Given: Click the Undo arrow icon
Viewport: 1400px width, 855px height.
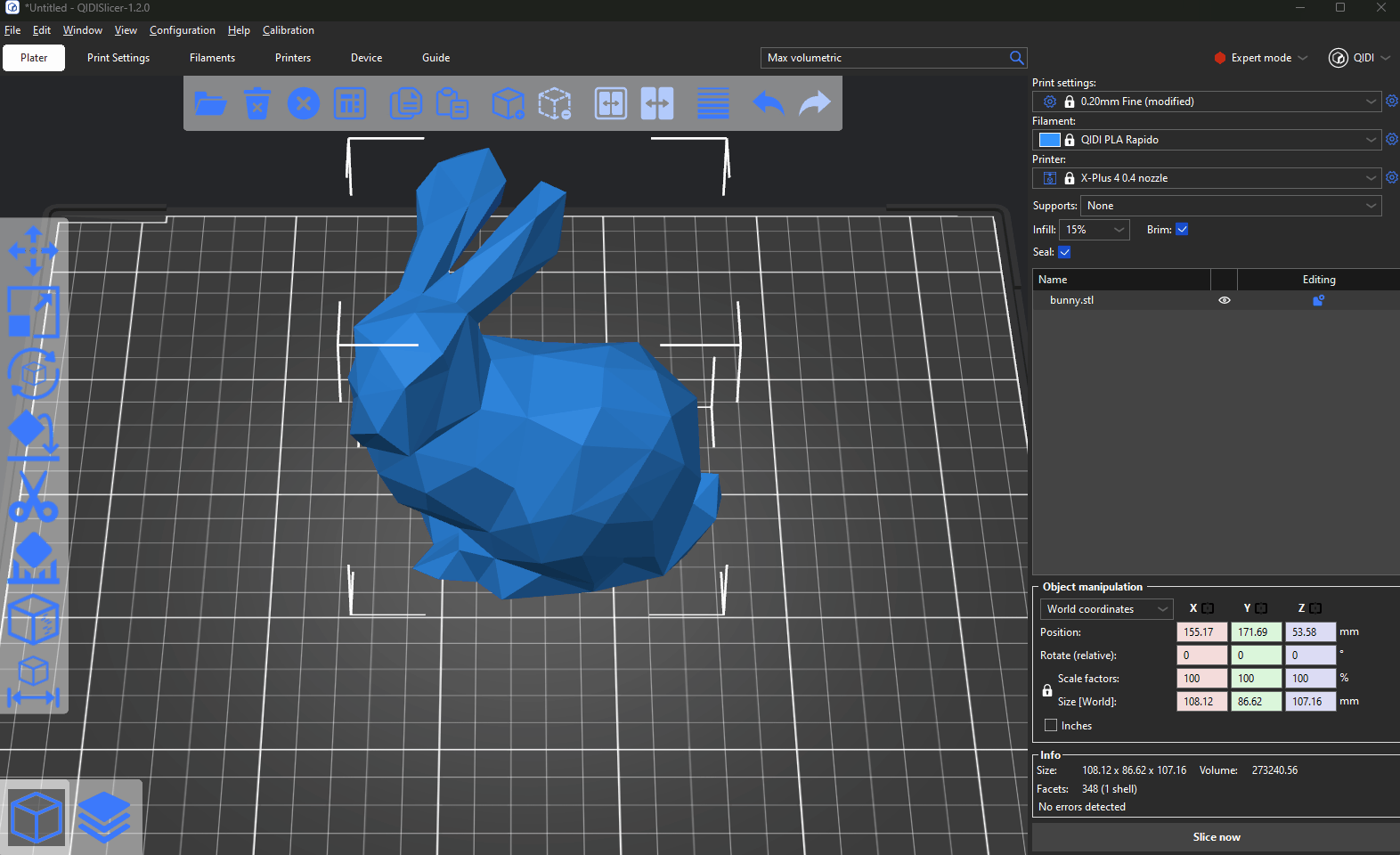Looking at the screenshot, I should [x=769, y=103].
